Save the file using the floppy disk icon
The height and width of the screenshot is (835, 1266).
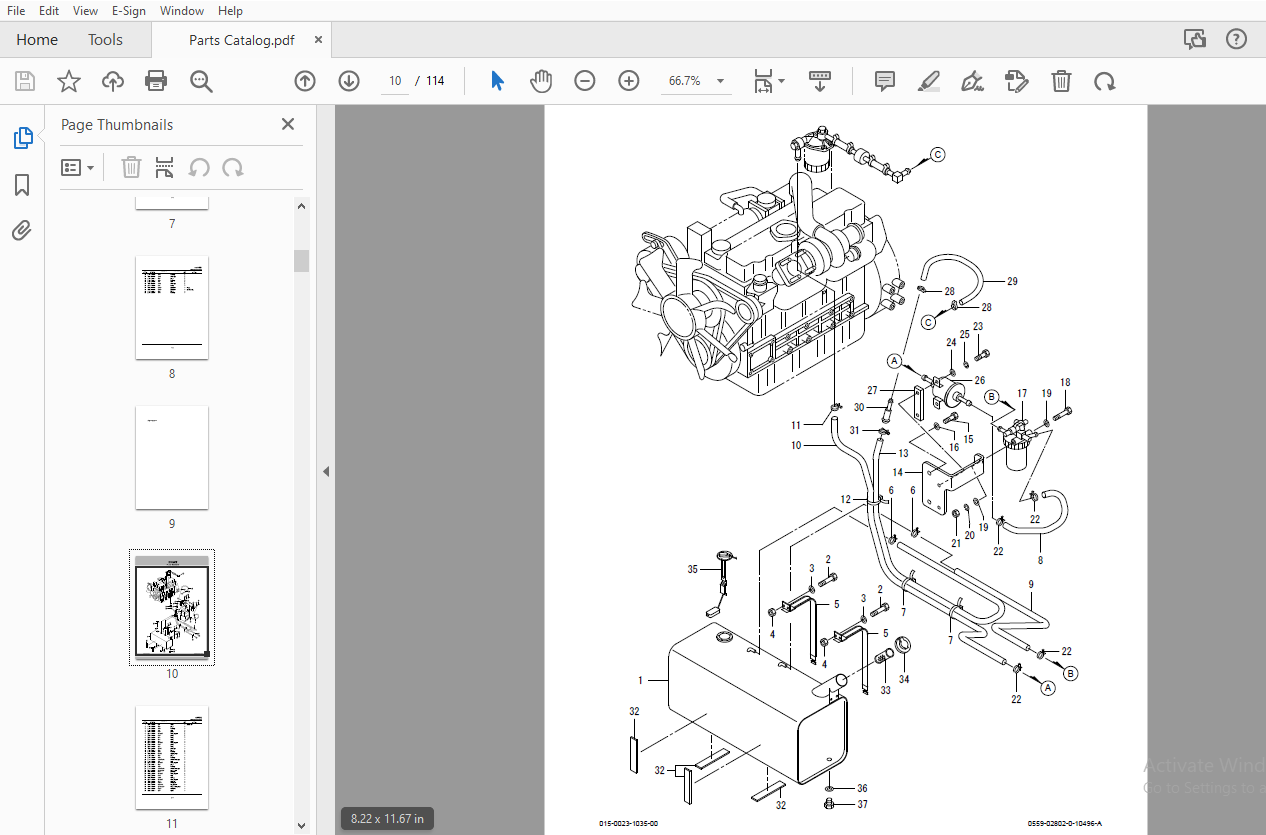(x=25, y=81)
